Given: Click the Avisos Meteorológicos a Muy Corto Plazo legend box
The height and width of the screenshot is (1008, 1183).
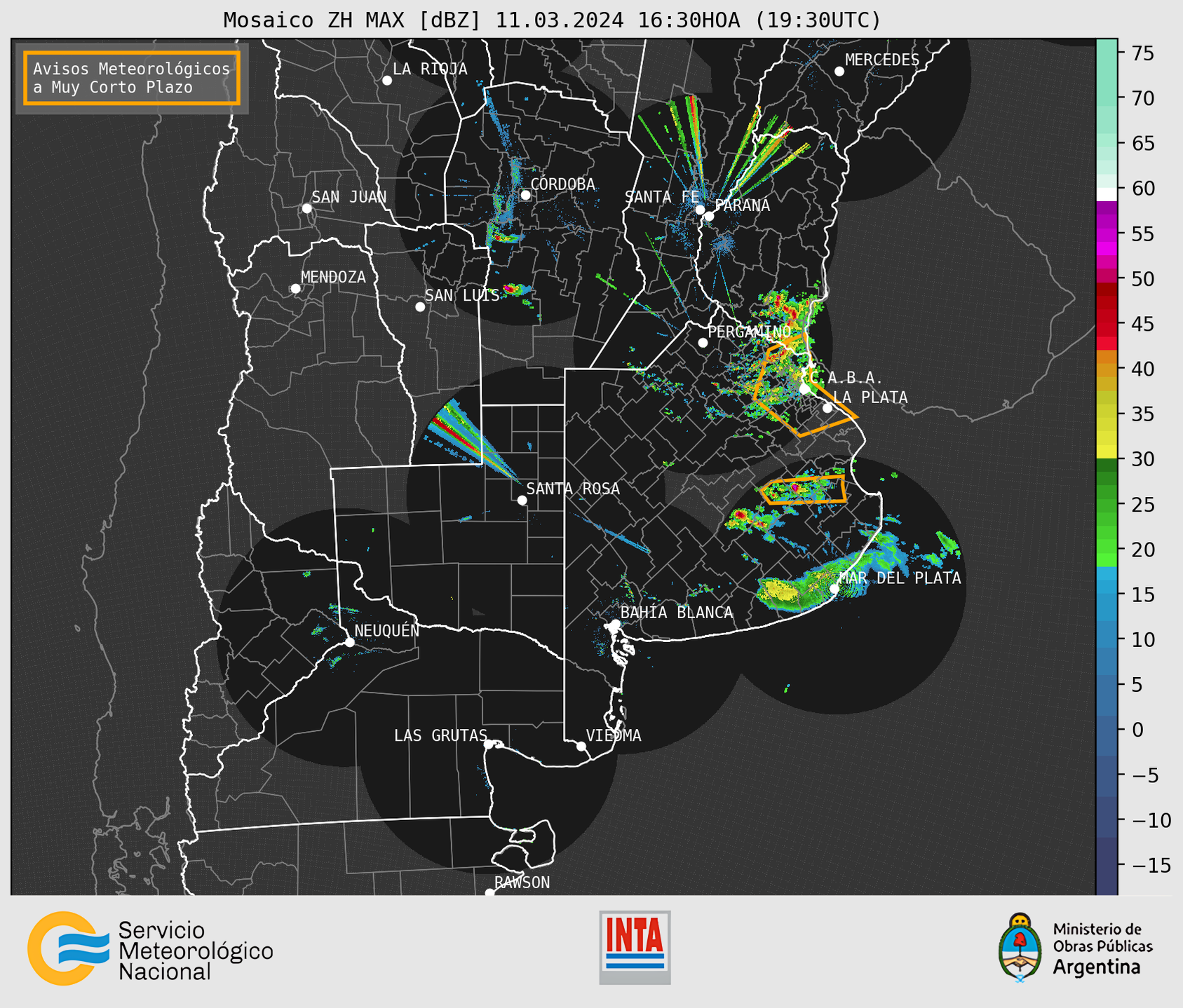Looking at the screenshot, I should pos(132,78).
